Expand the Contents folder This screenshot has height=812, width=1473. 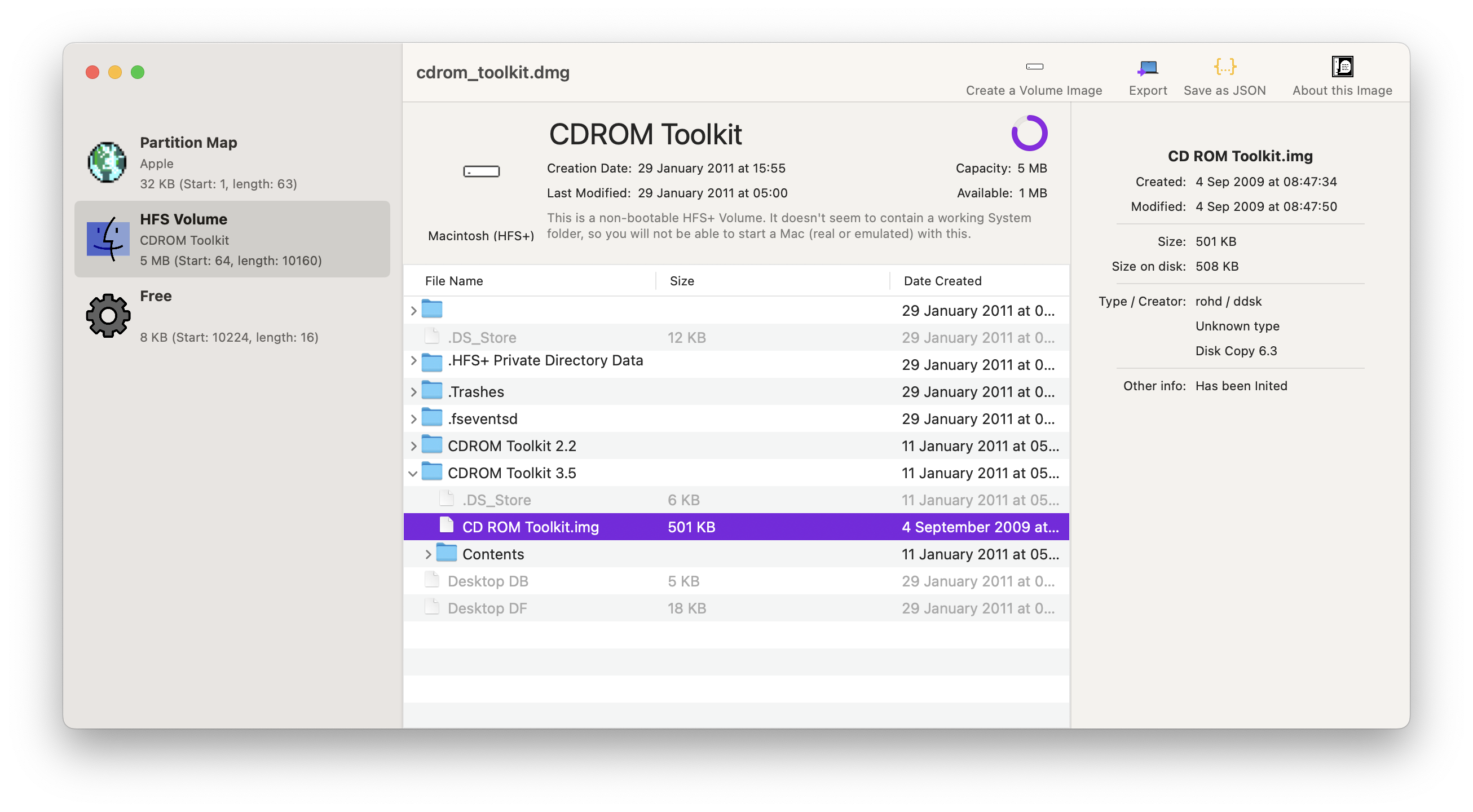click(427, 554)
